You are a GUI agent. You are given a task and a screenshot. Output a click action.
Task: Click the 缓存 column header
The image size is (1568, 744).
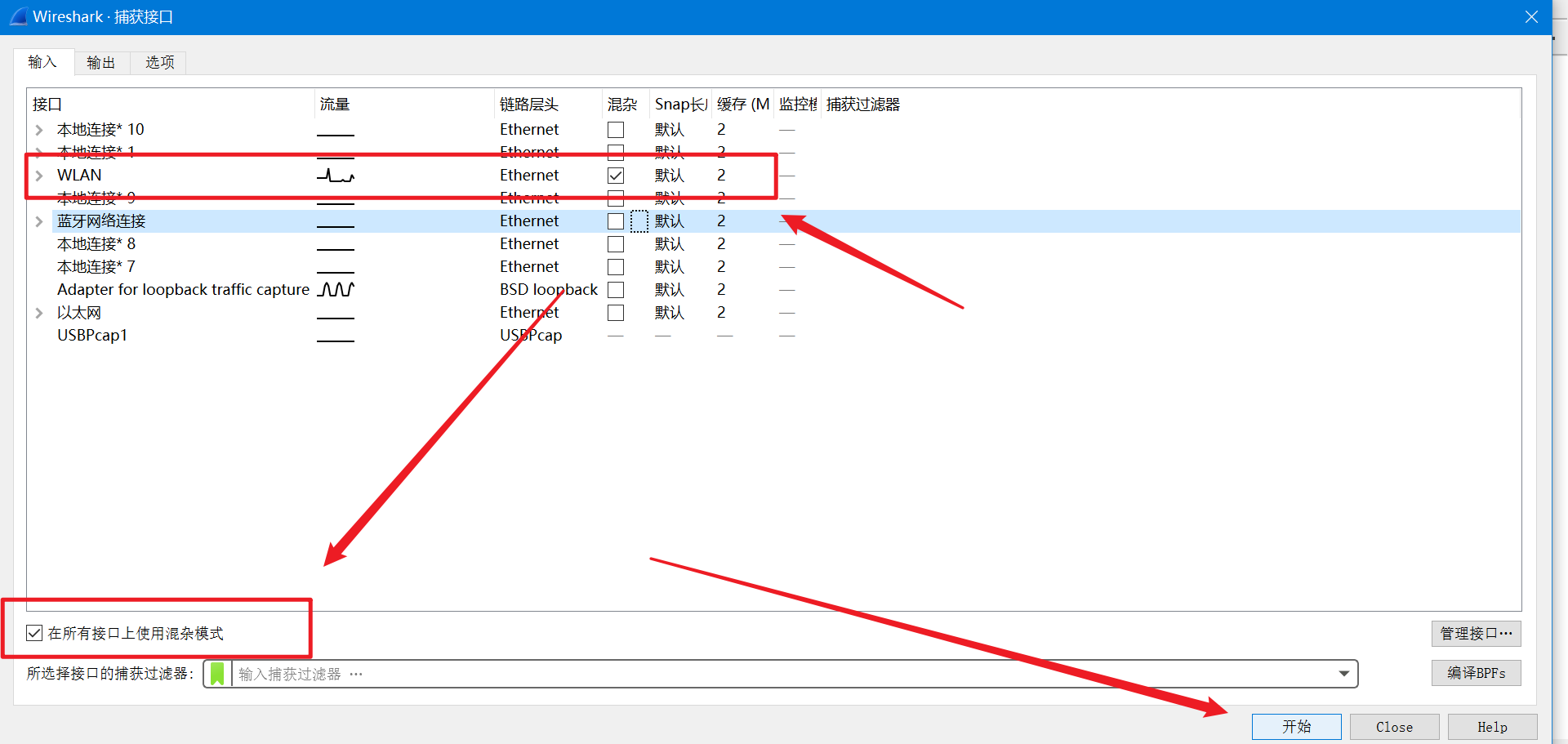(743, 105)
